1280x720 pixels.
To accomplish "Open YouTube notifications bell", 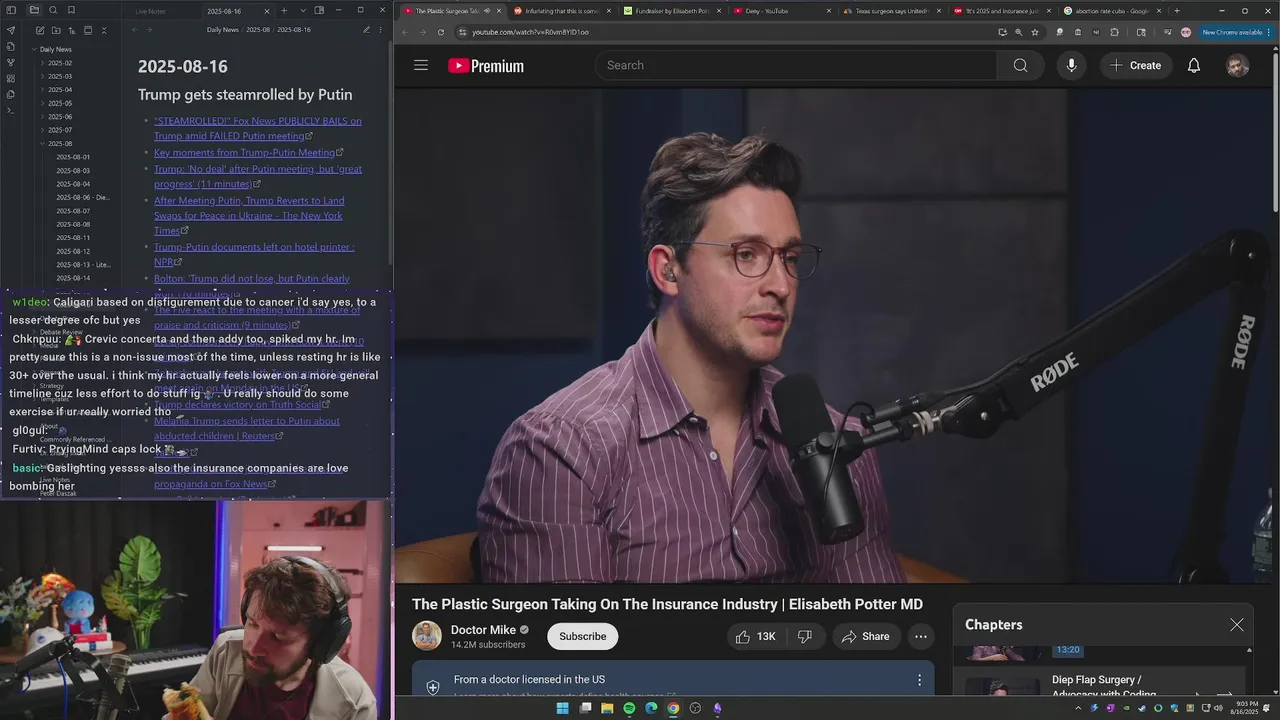I will 1194,65.
